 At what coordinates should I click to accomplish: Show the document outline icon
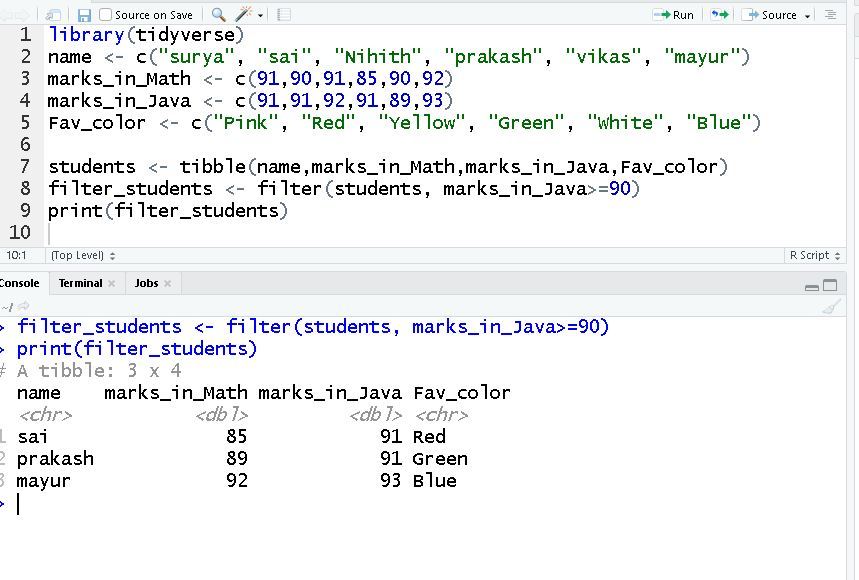(831, 15)
